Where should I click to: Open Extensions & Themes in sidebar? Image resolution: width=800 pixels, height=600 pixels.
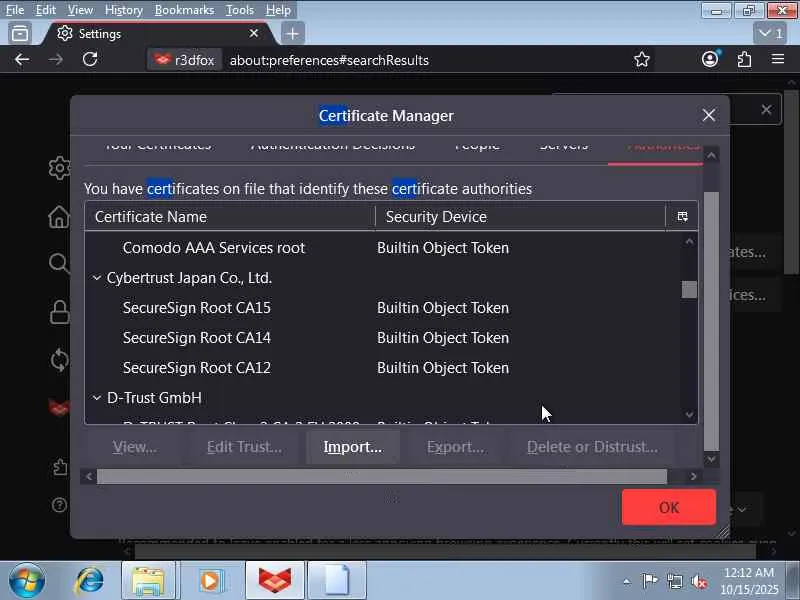[60, 466]
